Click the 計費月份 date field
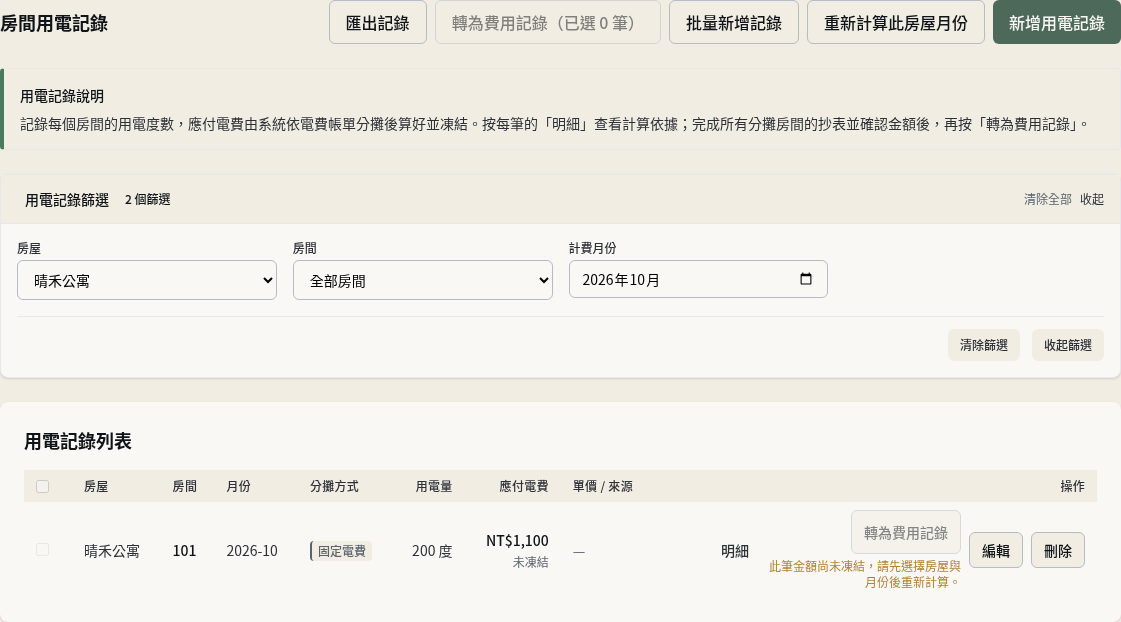 [x=698, y=279]
